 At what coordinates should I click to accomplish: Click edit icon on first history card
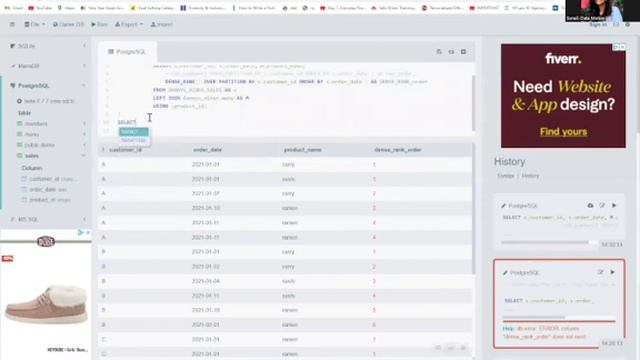point(602,205)
